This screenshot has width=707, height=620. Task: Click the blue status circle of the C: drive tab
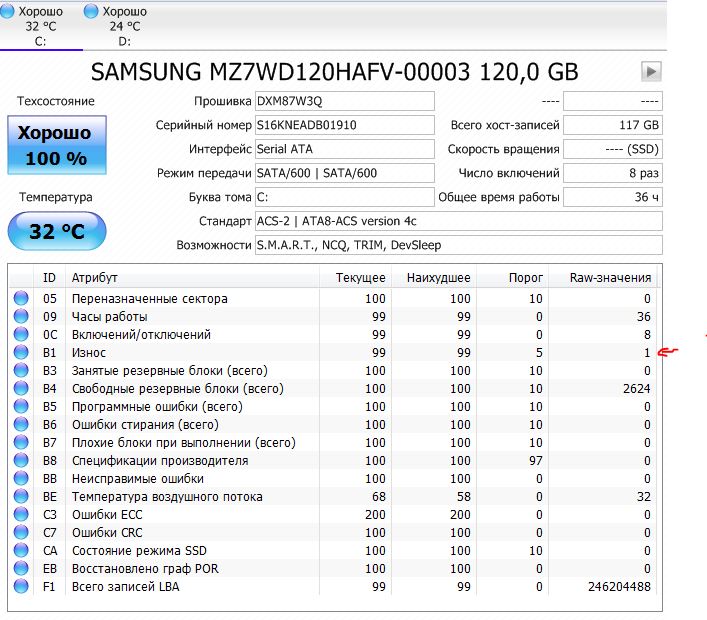coord(7,11)
